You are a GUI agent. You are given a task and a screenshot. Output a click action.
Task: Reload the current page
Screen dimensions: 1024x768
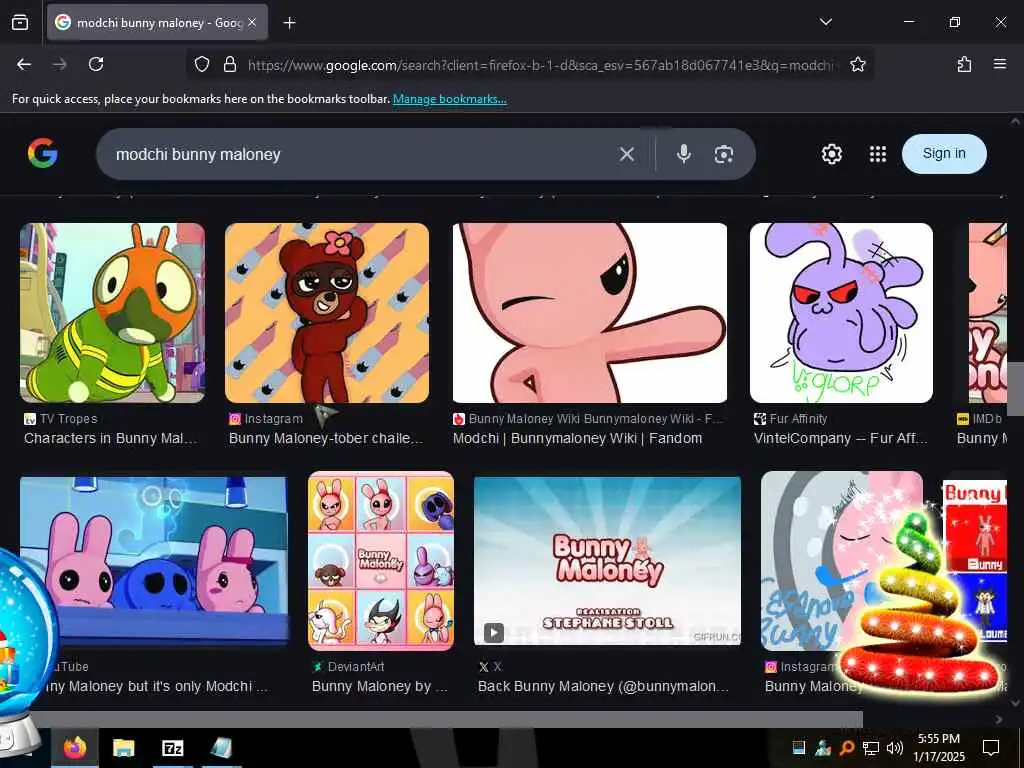tap(96, 64)
